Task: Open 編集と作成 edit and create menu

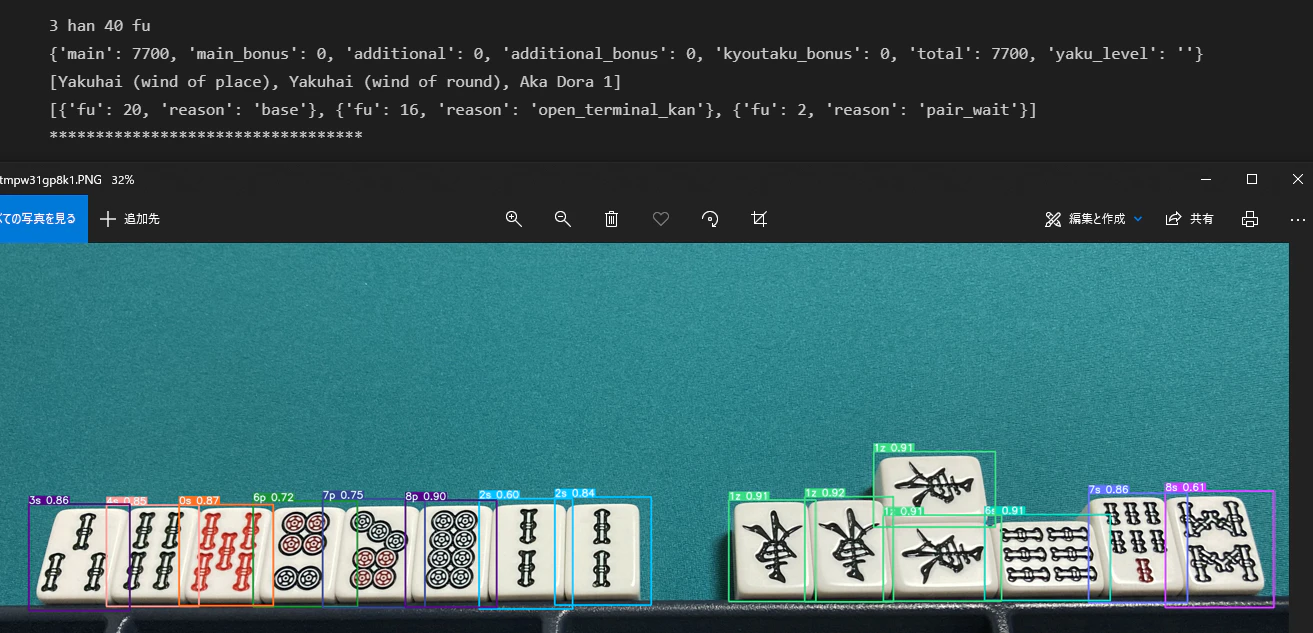Action: (x=1093, y=219)
